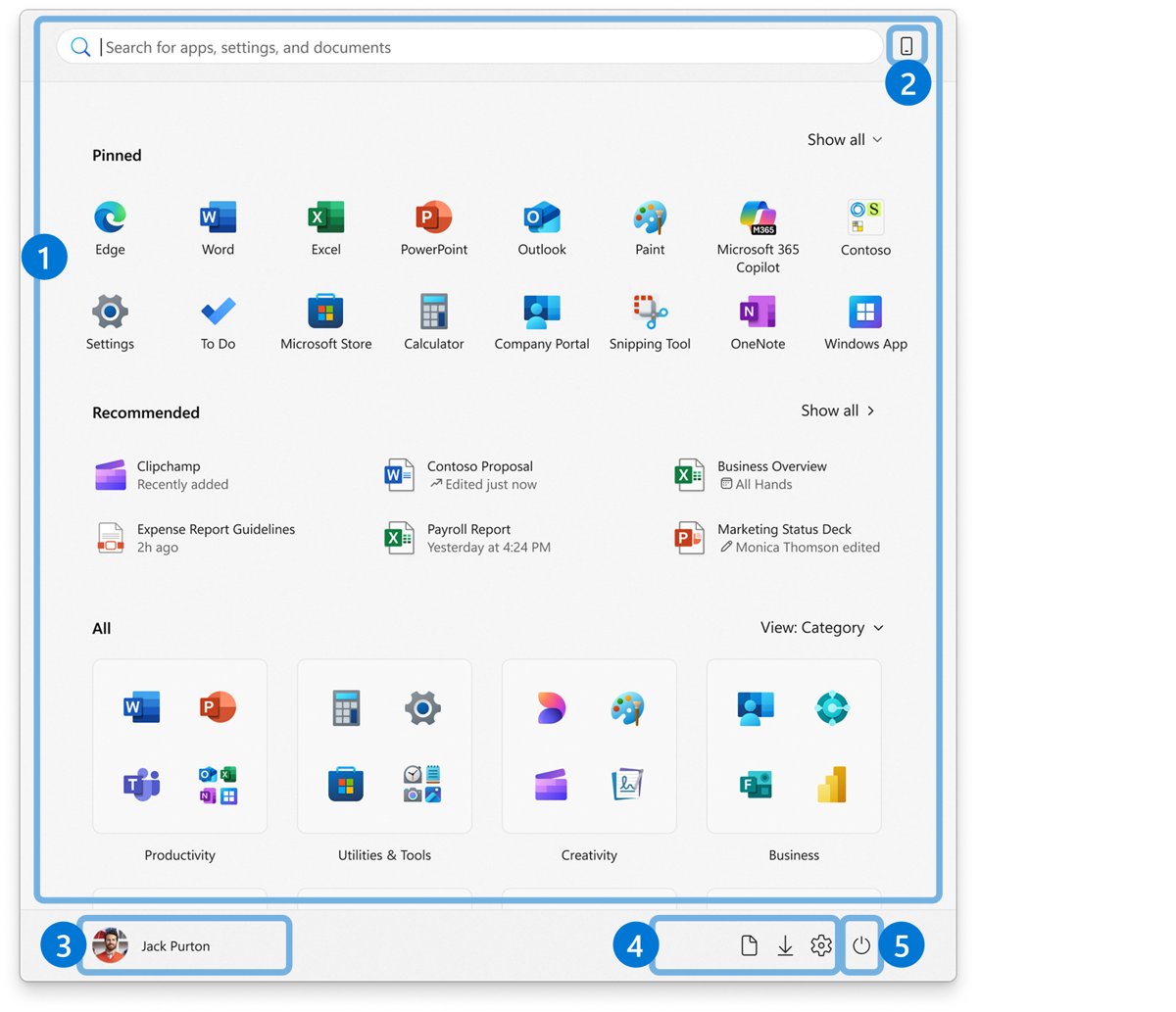Open the Edge browser from Pinned
This screenshot has width=1176, height=1012.
tap(110, 227)
